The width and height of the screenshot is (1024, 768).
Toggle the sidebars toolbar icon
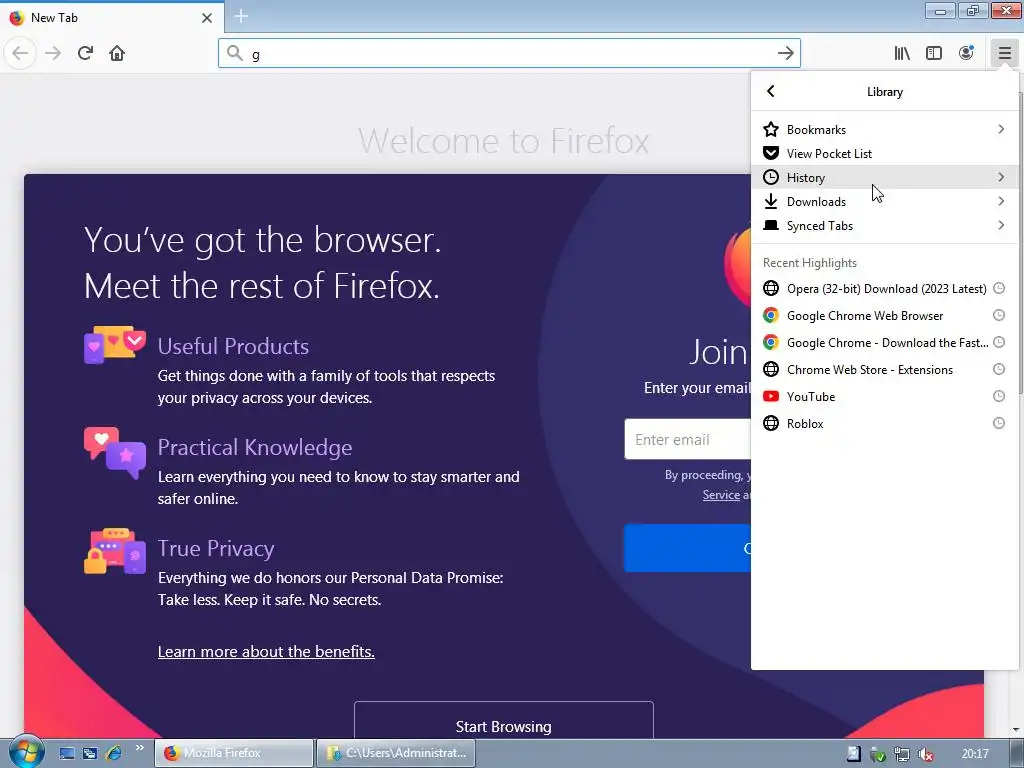point(934,53)
